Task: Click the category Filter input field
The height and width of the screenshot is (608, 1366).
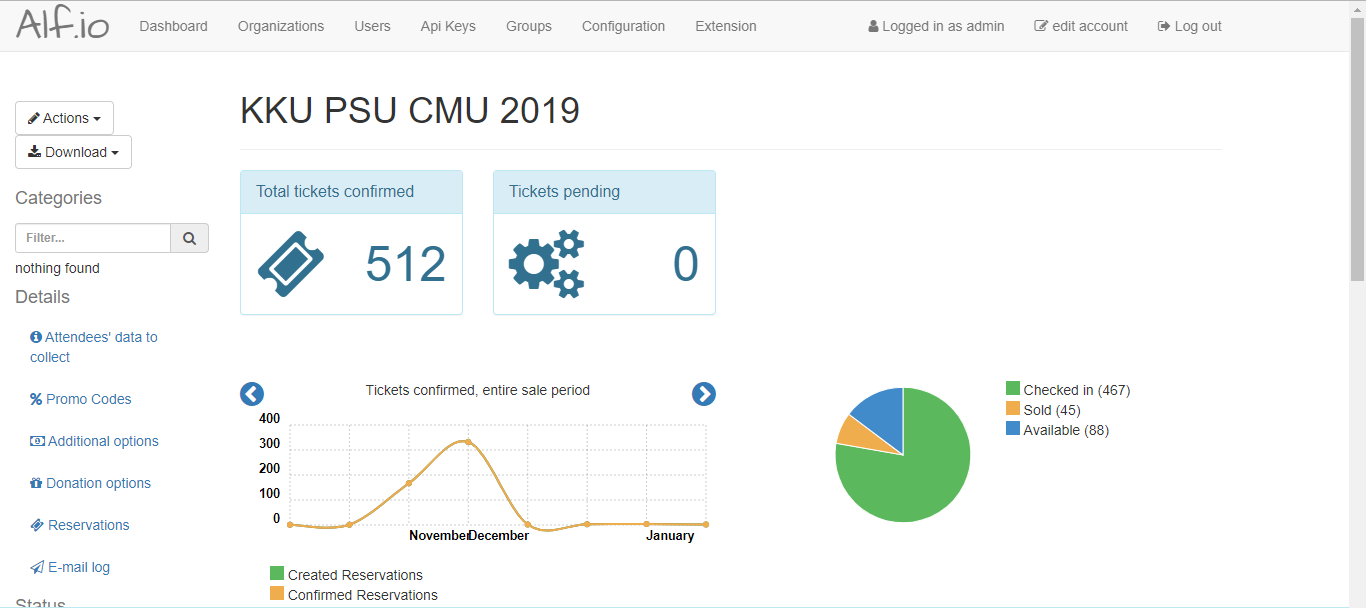Action: coord(93,238)
